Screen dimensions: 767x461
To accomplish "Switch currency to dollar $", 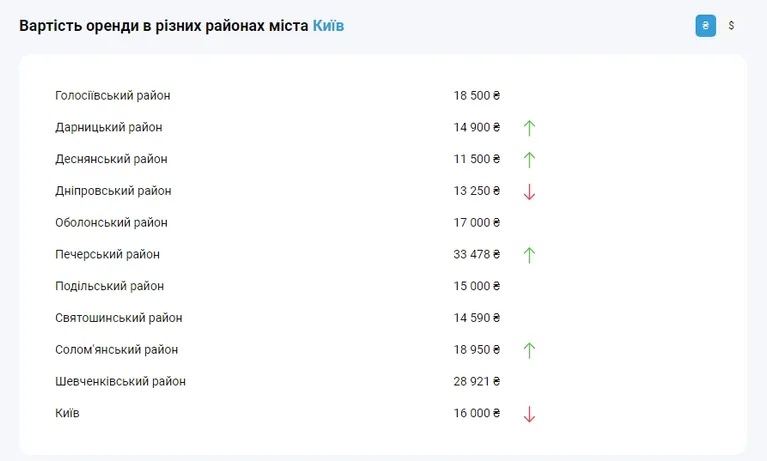I will pos(731,26).
